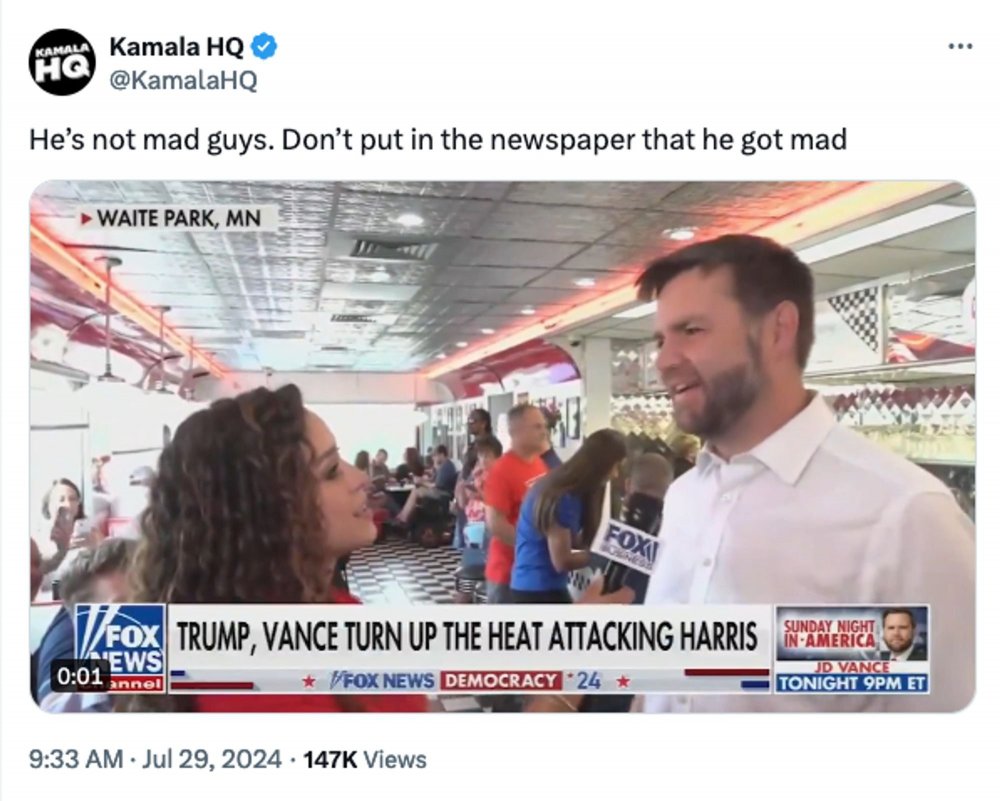
Task: Click the small JD Vance portrait thumbnail
Action: pos(902,634)
